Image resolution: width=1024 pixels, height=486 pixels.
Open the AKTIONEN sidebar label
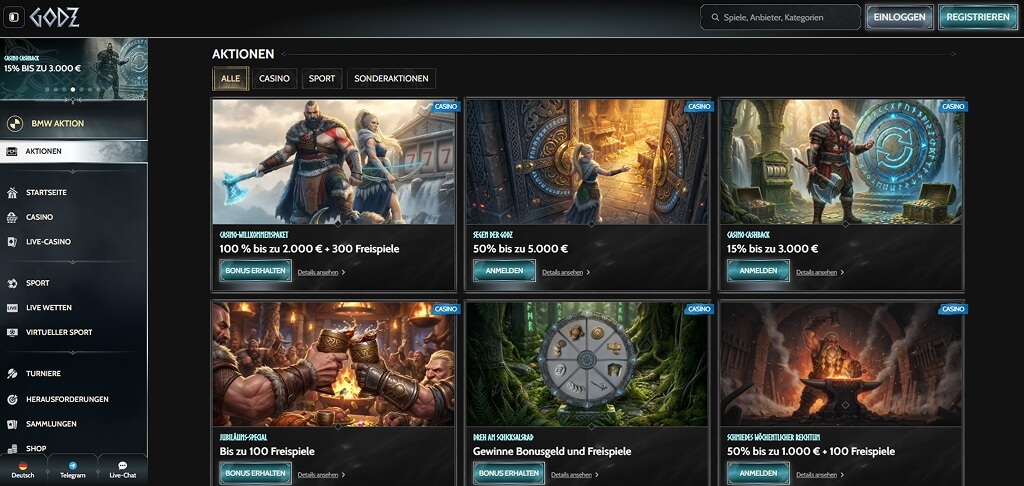(x=44, y=152)
